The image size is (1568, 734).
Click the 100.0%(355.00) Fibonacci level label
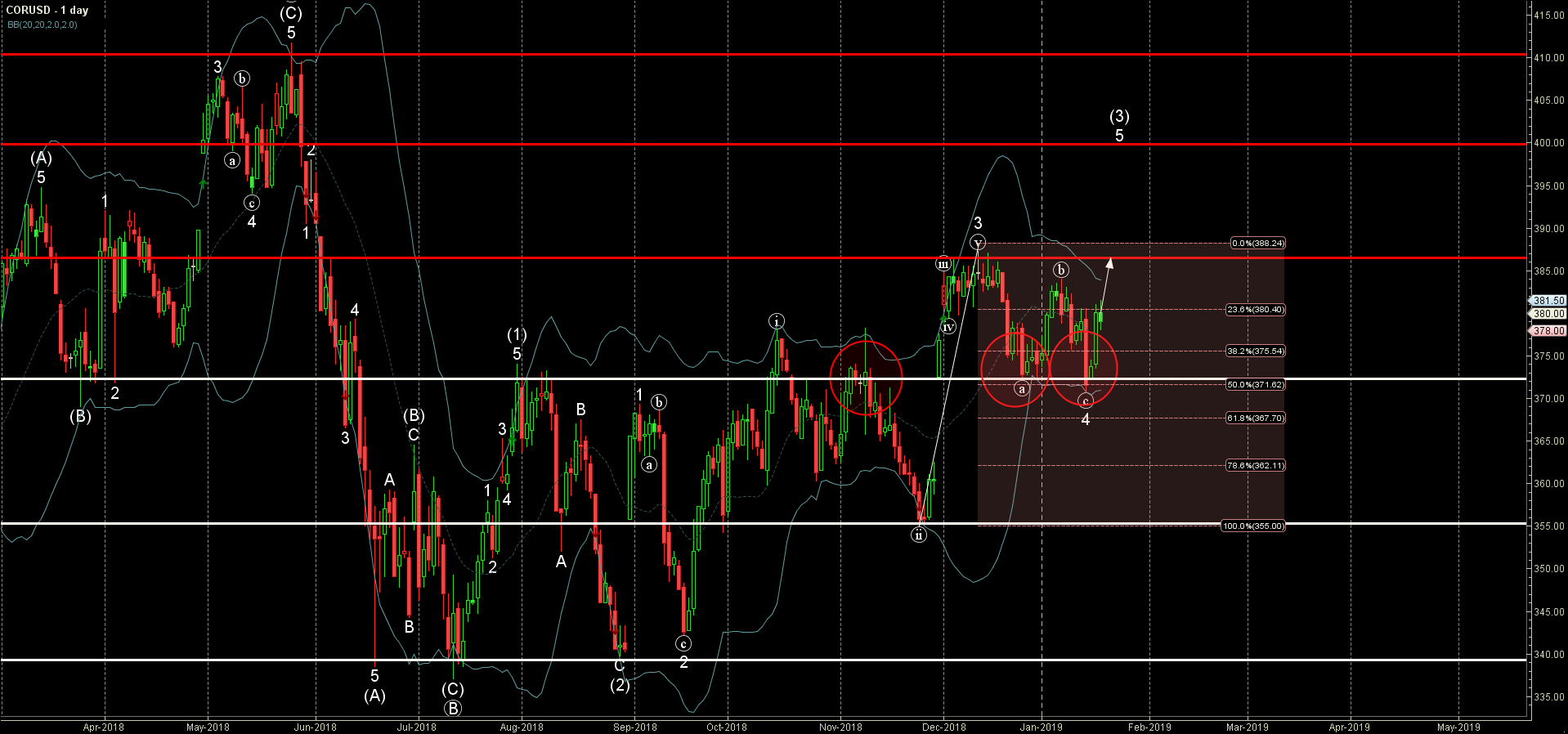click(1252, 526)
